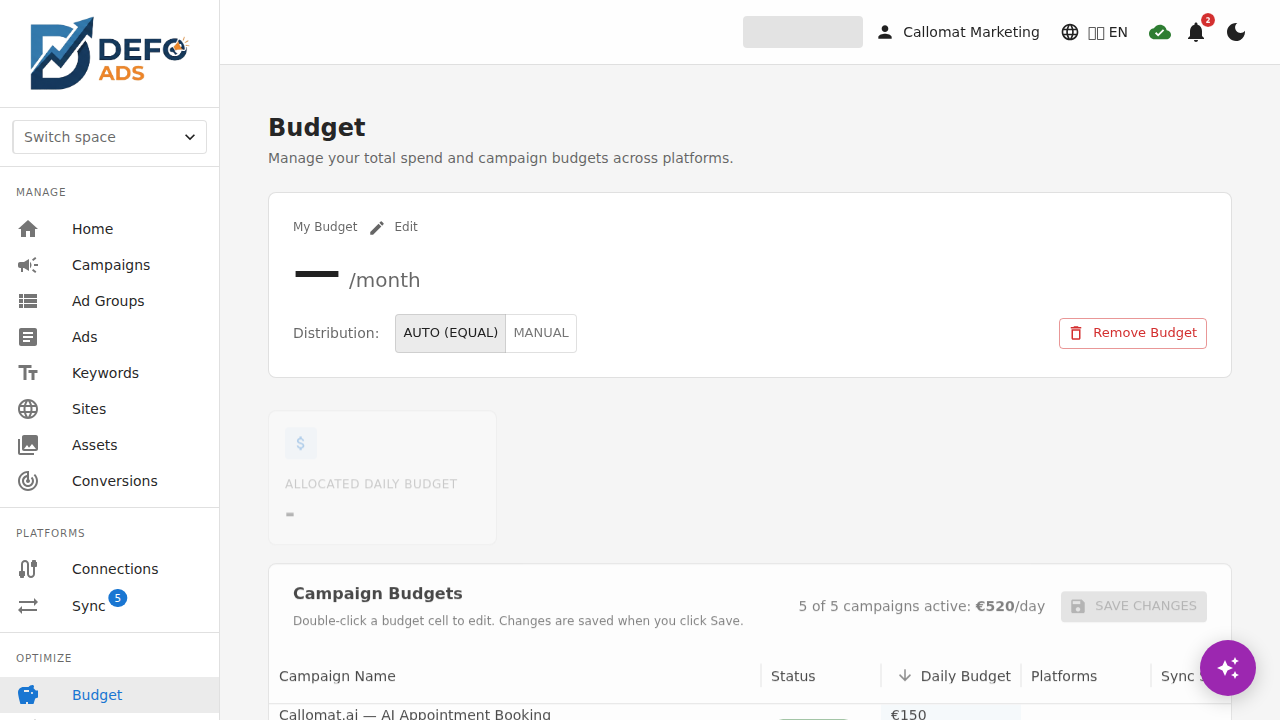Image resolution: width=1280 pixels, height=720 pixels.
Task: Click the green cloud sync status icon
Action: (x=1160, y=32)
